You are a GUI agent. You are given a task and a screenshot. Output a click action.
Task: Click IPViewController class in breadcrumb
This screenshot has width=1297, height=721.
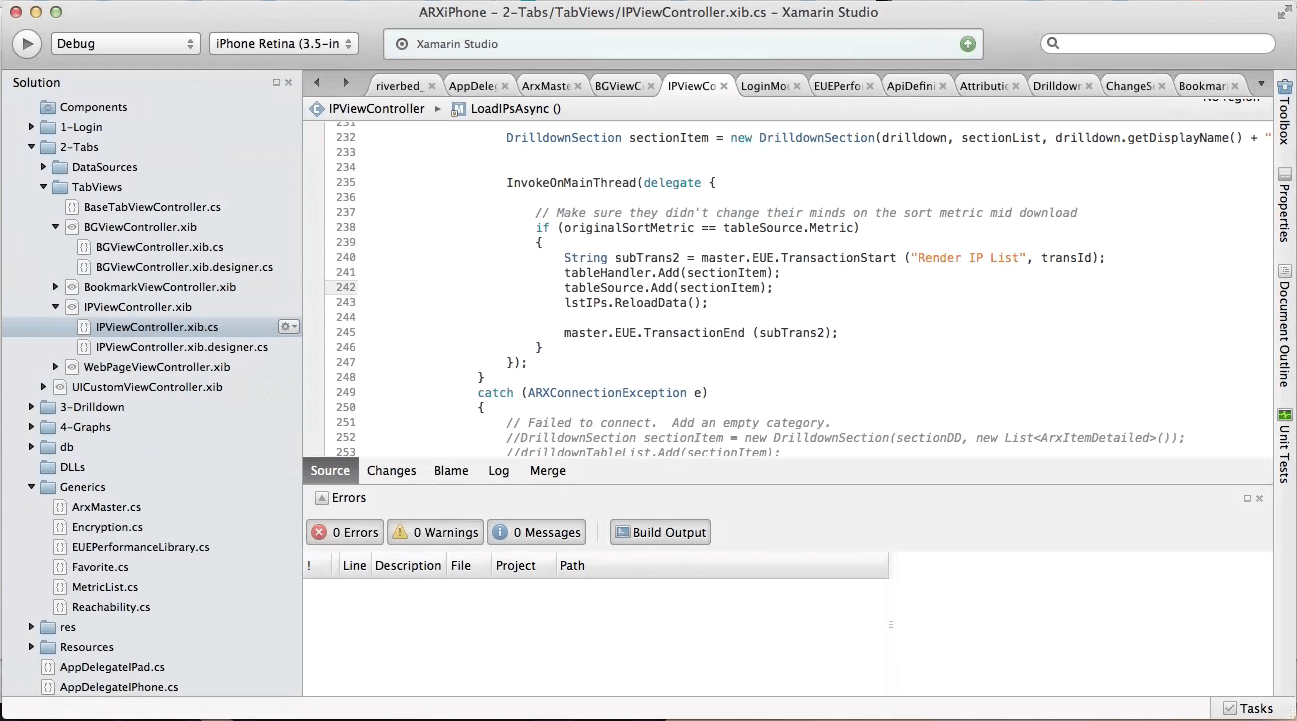pos(368,108)
